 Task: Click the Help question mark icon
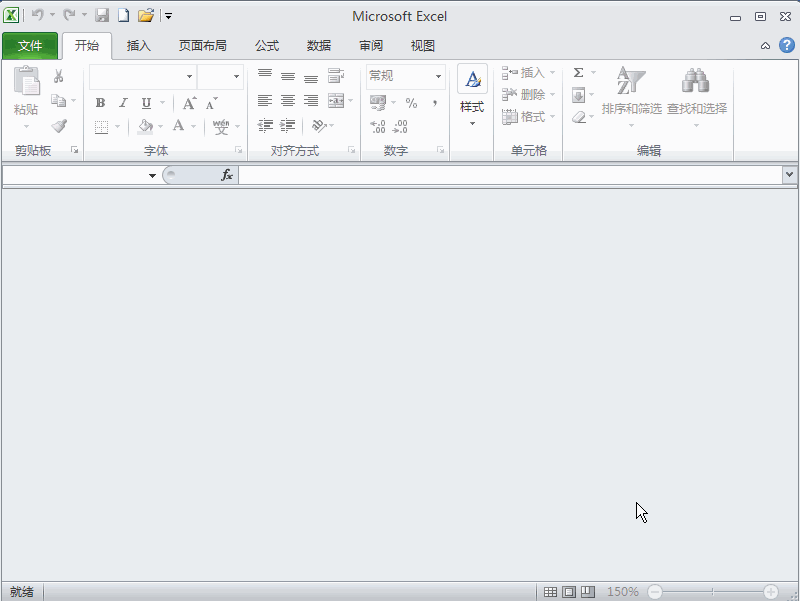[x=787, y=45]
